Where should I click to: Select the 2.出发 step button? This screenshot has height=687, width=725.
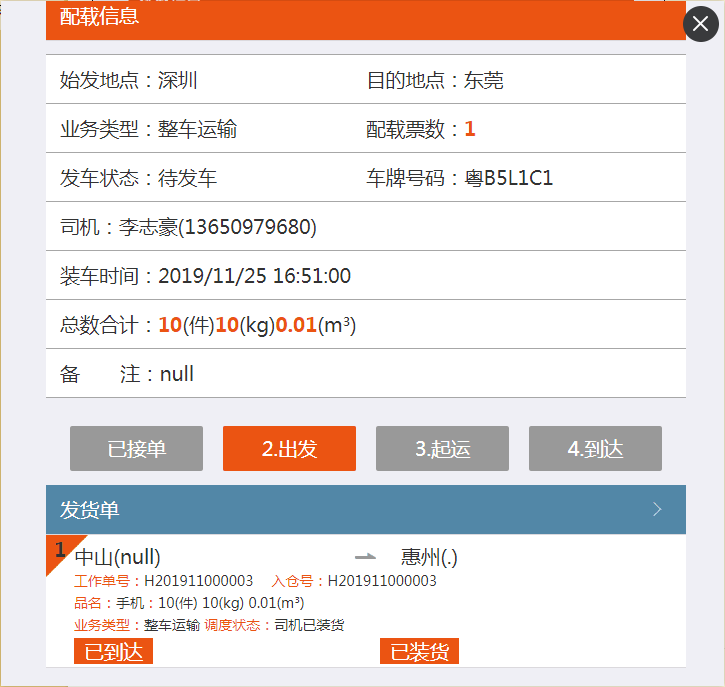coord(289,448)
